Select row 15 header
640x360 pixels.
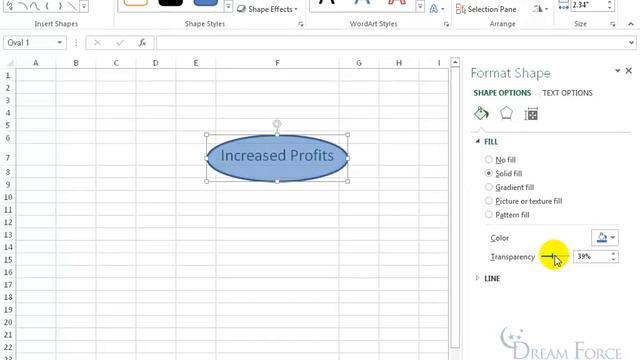click(8, 260)
